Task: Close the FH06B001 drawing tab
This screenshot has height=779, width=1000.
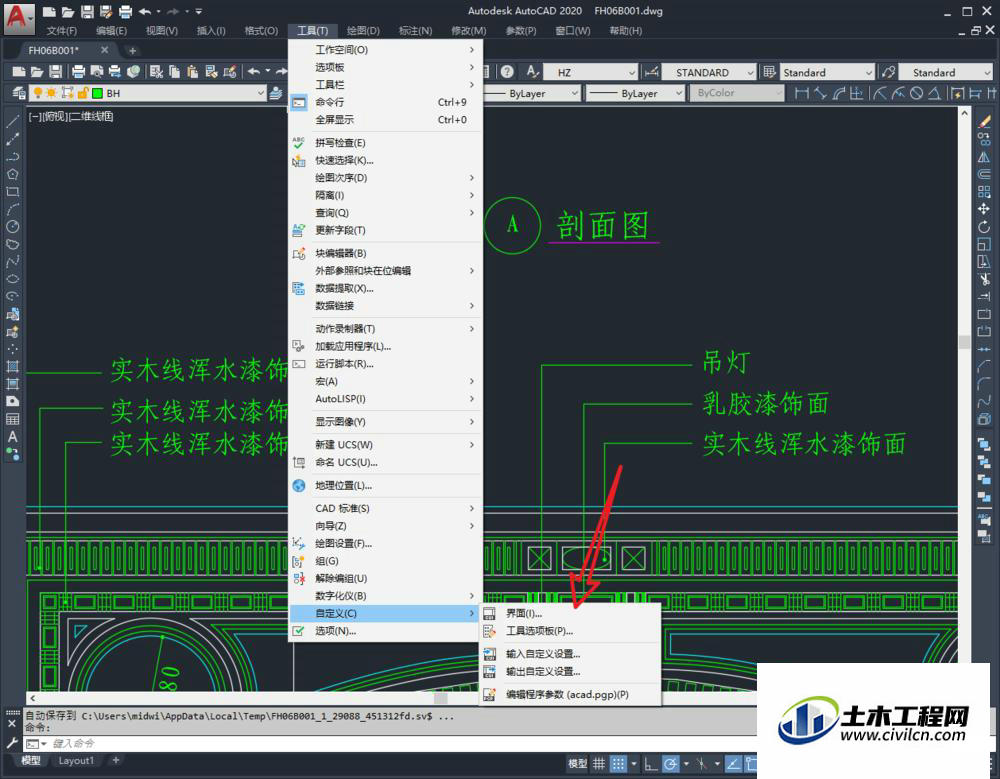Action: (x=105, y=50)
